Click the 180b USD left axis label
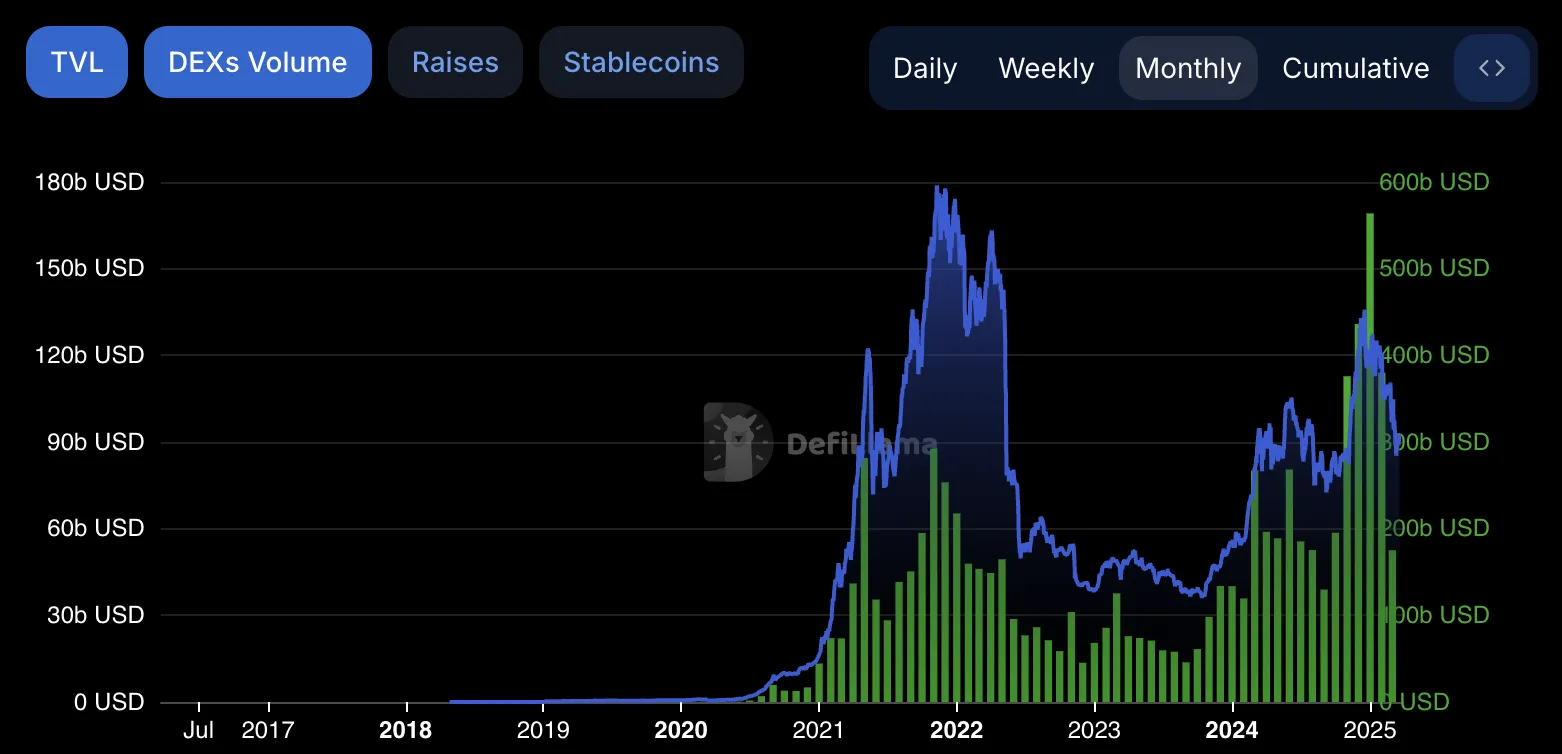The height and width of the screenshot is (754, 1562). click(x=89, y=182)
